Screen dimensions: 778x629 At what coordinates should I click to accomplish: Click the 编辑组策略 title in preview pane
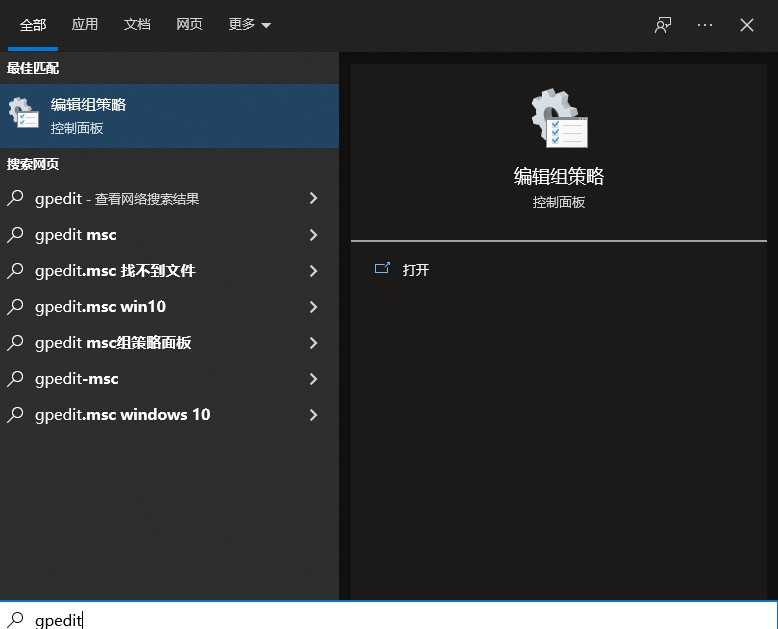[559, 176]
